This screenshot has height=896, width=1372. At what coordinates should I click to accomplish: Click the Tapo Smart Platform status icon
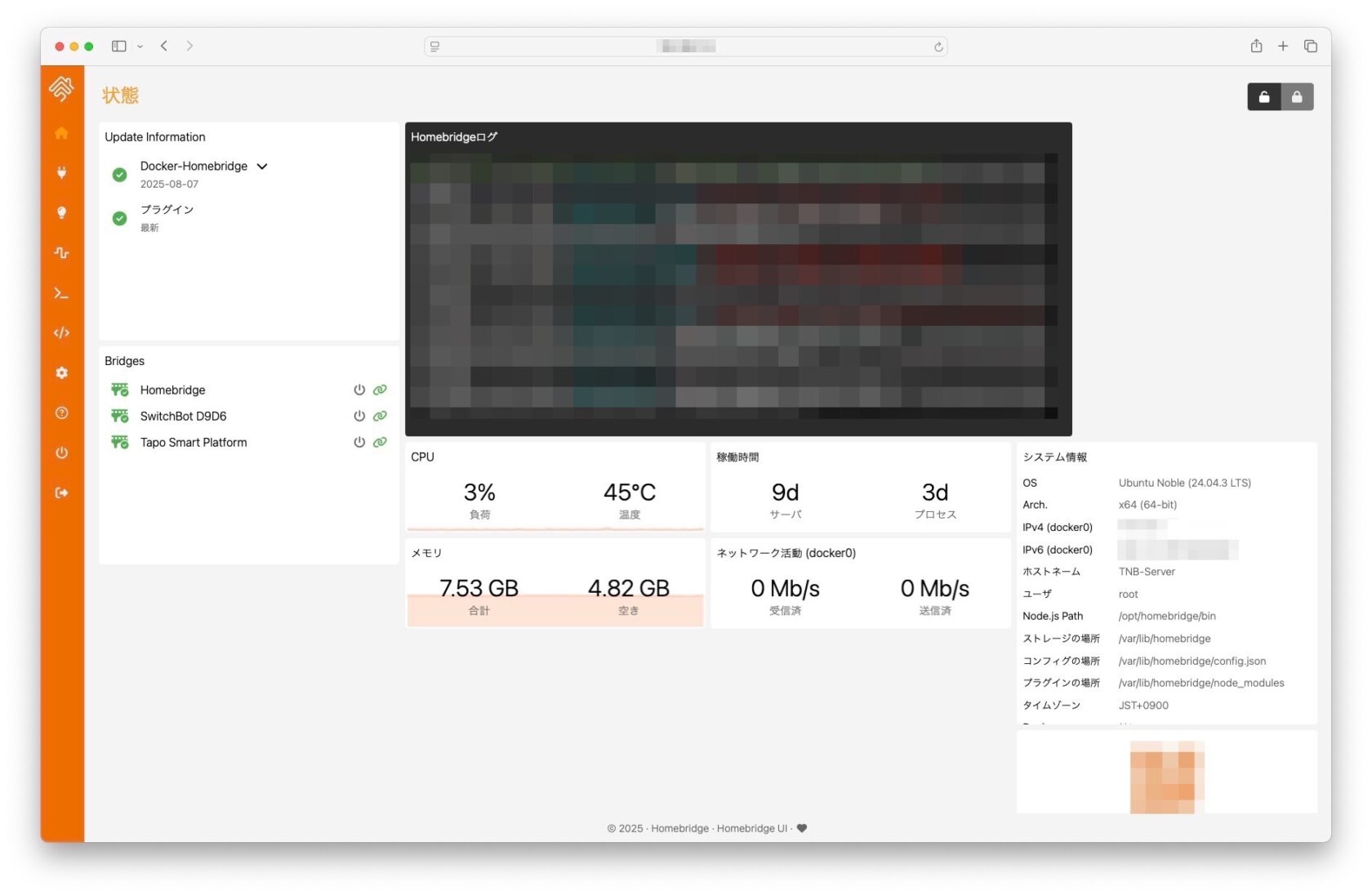(120, 443)
